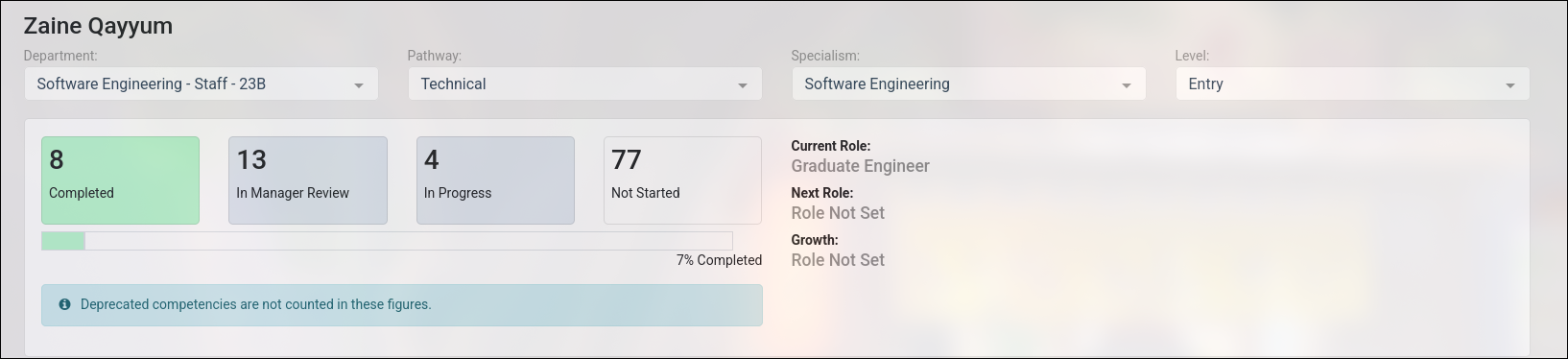Viewport: 1568px width, 359px height.
Task: Click the Level field label
Action: (x=1192, y=56)
